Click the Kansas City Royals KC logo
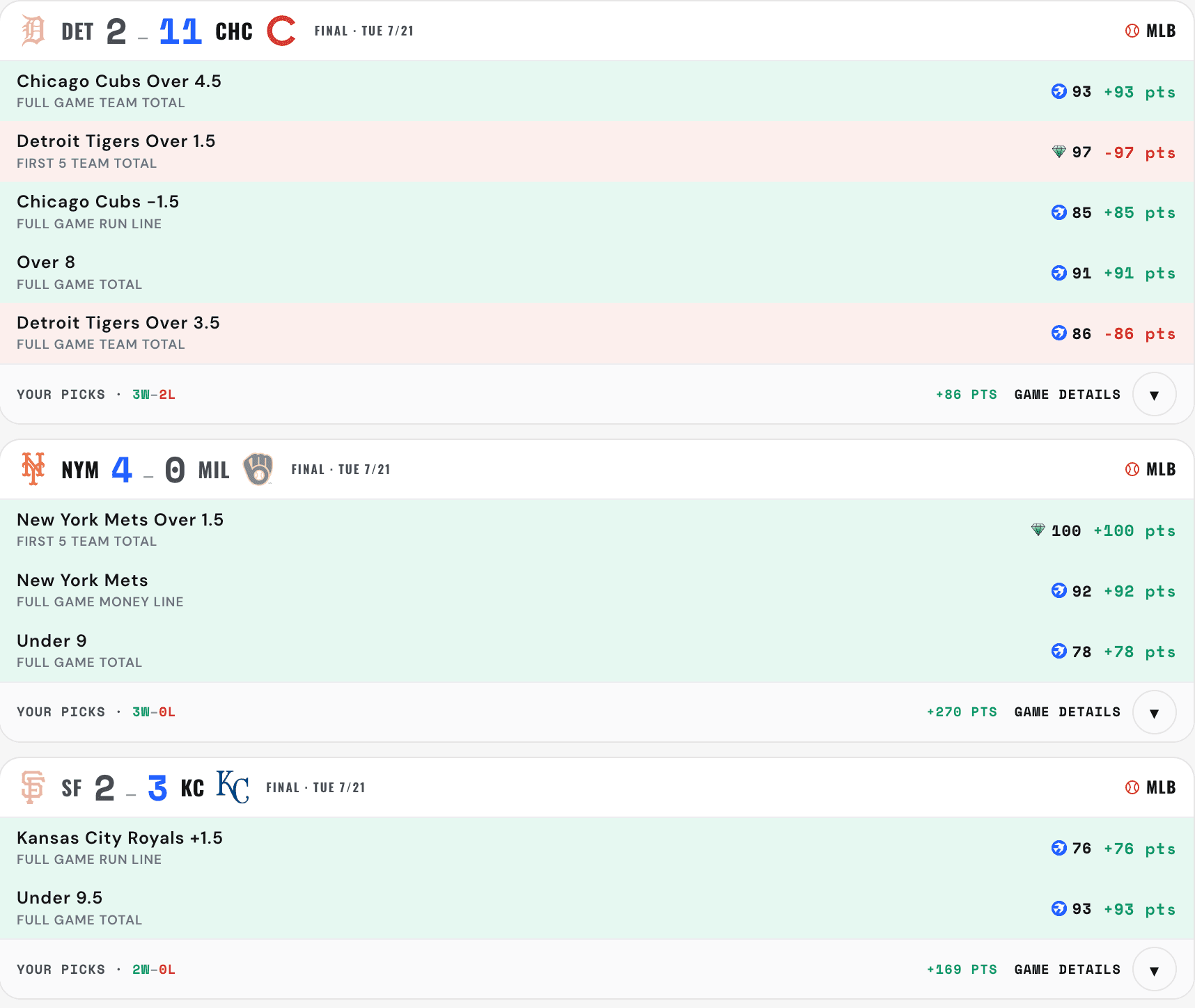 [x=233, y=787]
